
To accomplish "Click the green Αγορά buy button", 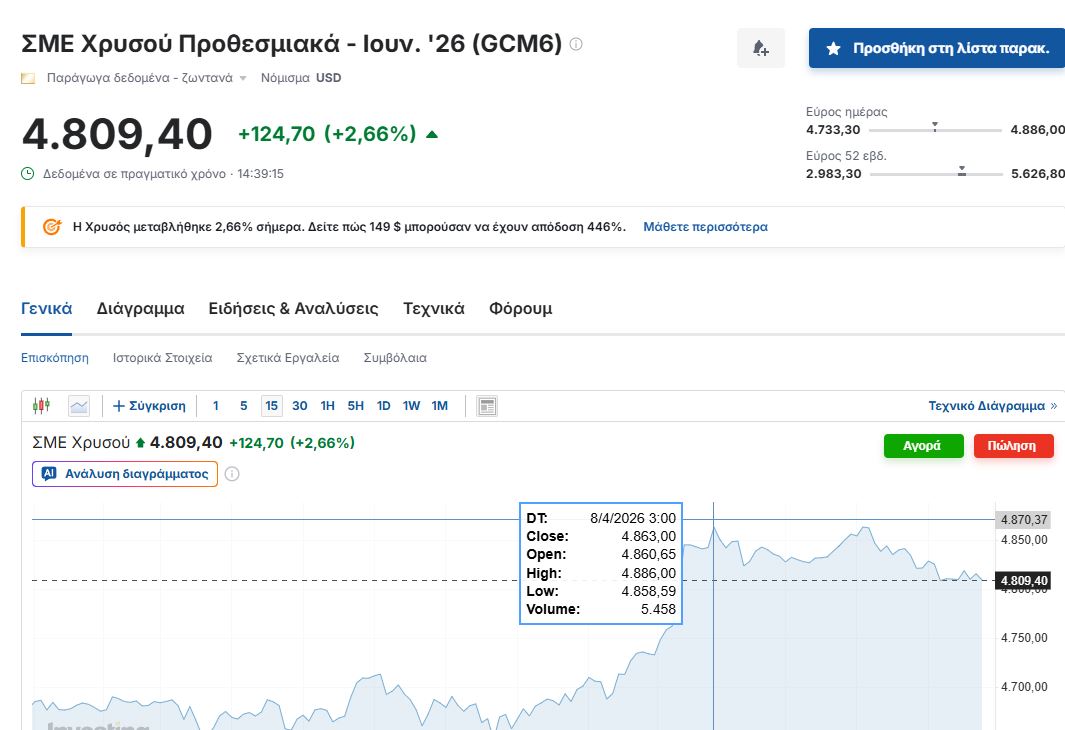I will point(922,446).
